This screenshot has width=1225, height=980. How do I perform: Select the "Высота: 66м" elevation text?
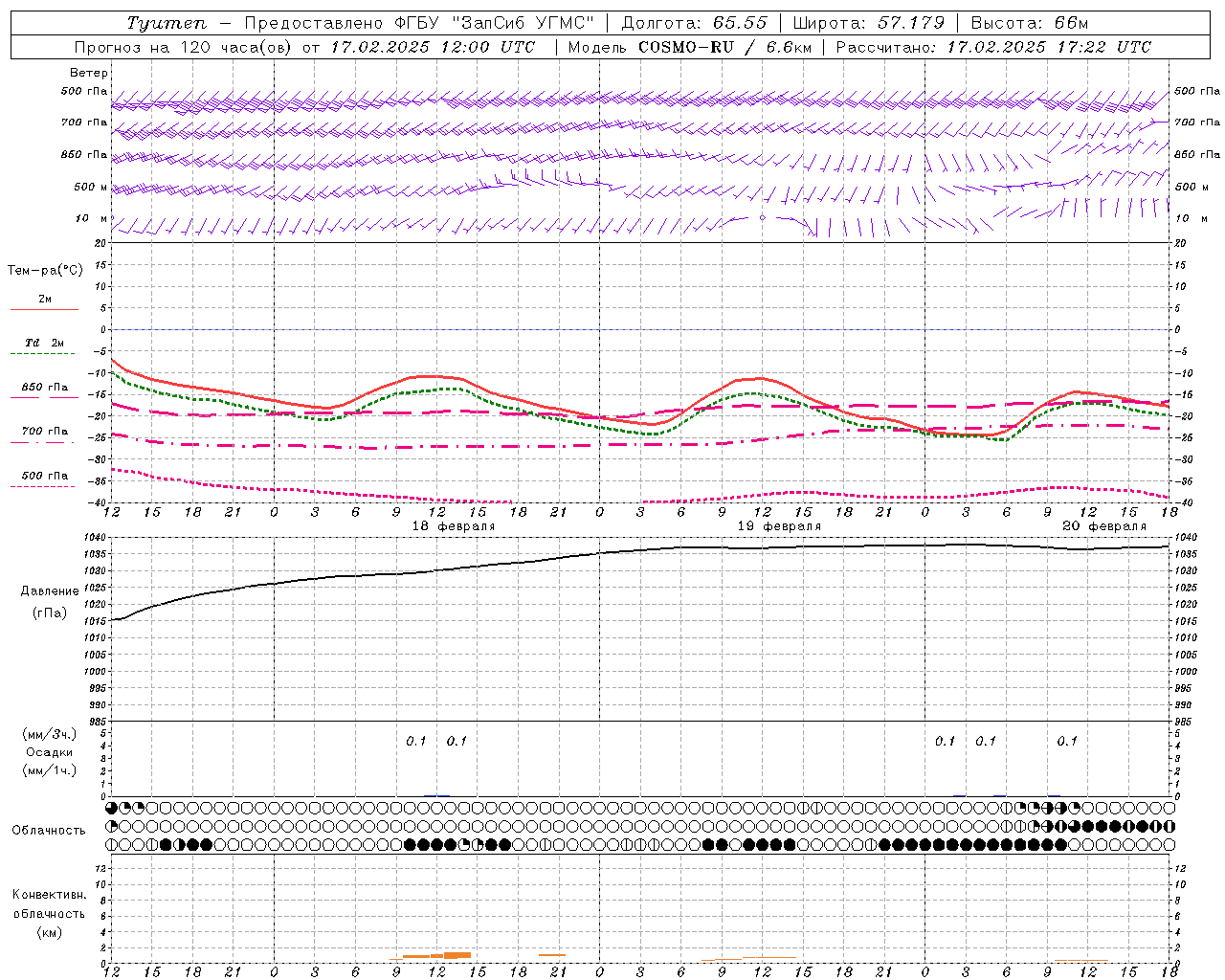[1029, 23]
